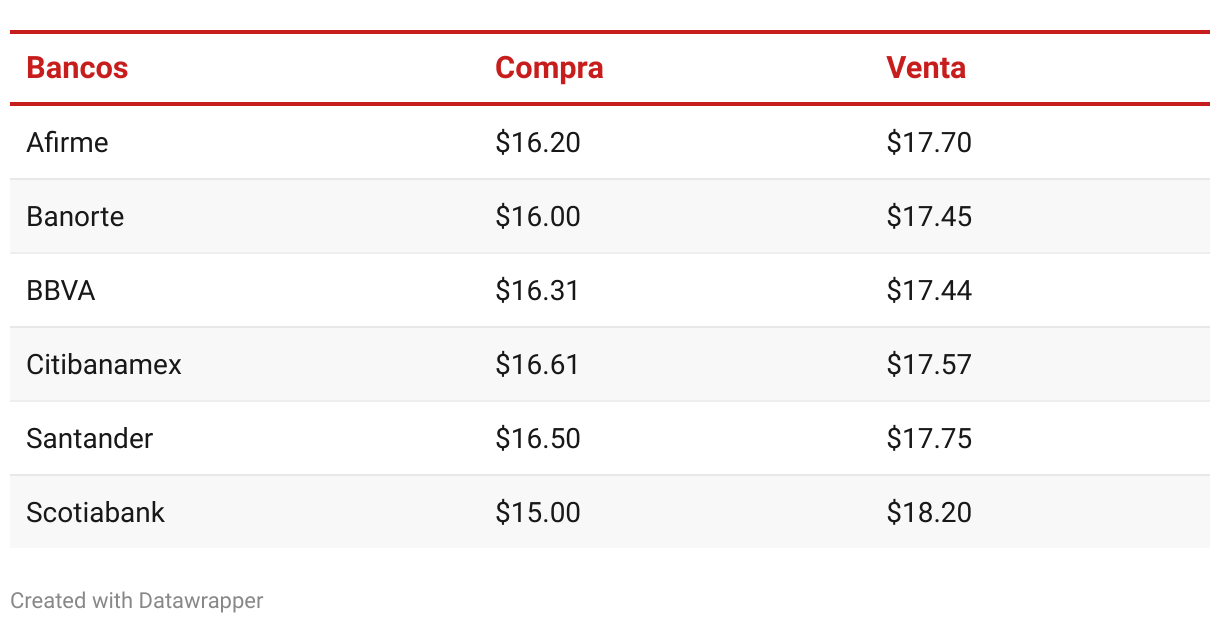The image size is (1220, 624).
Task: Click Afirme's $16.20 compra value
Action: coord(538,142)
